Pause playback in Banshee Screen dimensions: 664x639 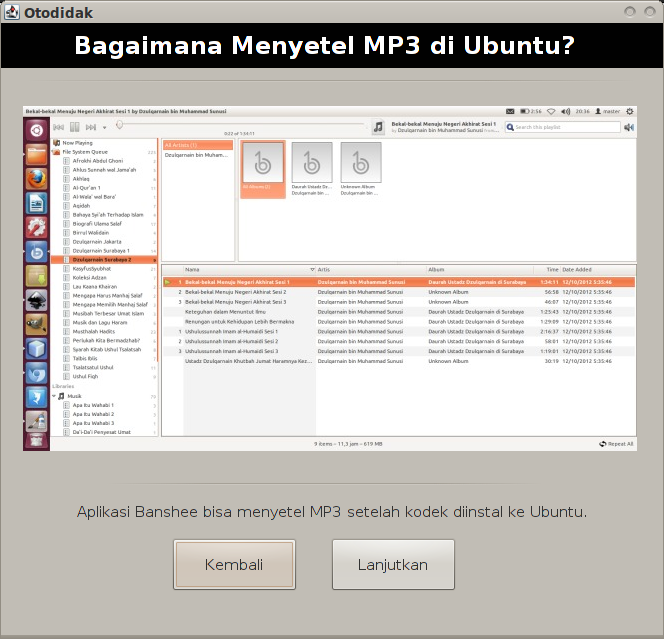[x=75, y=127]
